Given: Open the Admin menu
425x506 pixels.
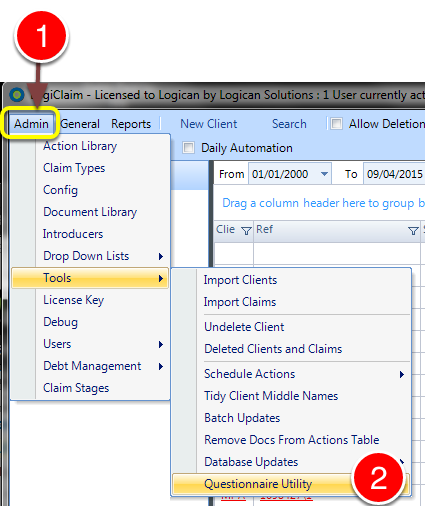Looking at the screenshot, I should (31, 124).
